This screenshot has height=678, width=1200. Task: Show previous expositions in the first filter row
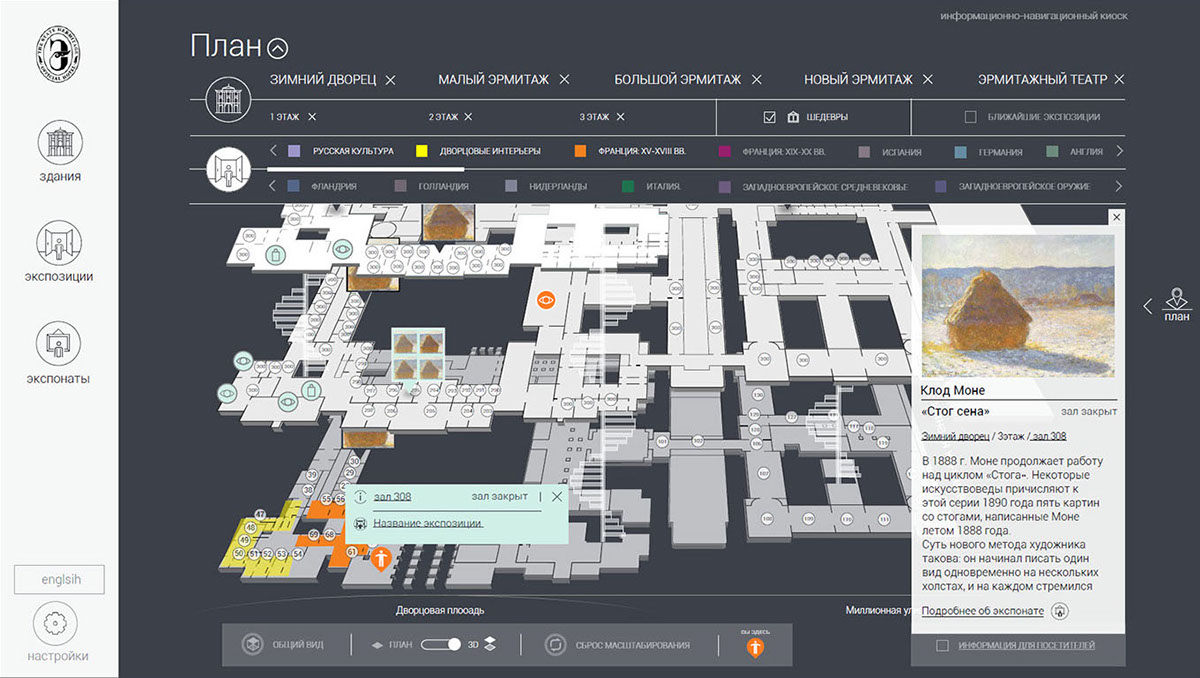(x=274, y=152)
